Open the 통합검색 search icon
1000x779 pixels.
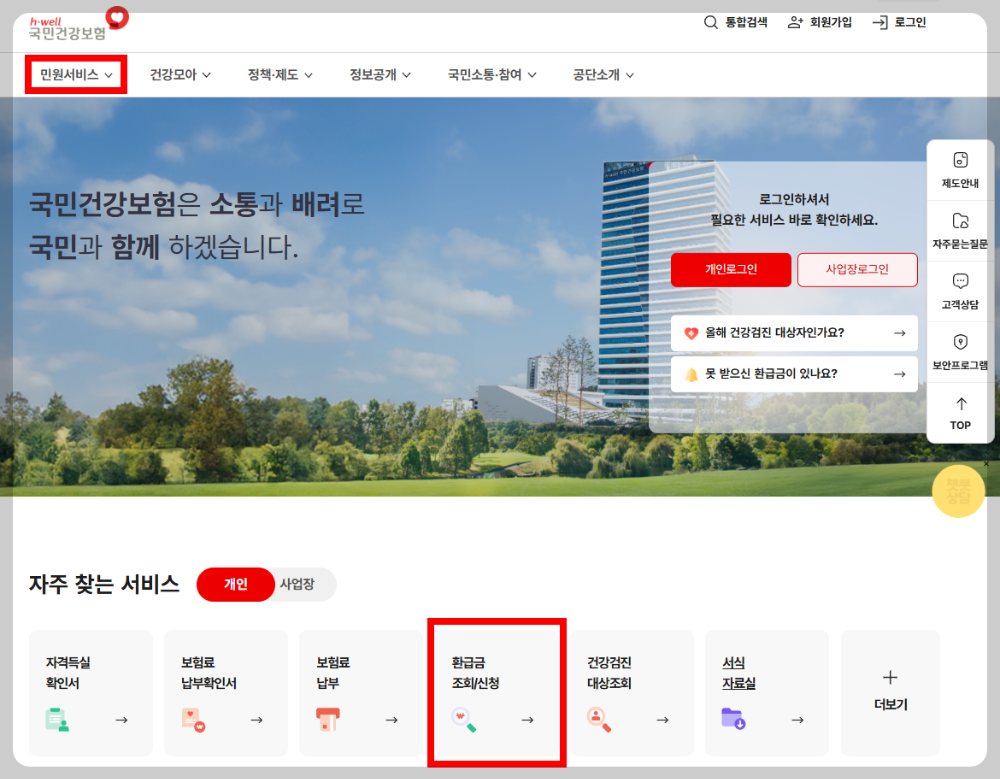710,22
